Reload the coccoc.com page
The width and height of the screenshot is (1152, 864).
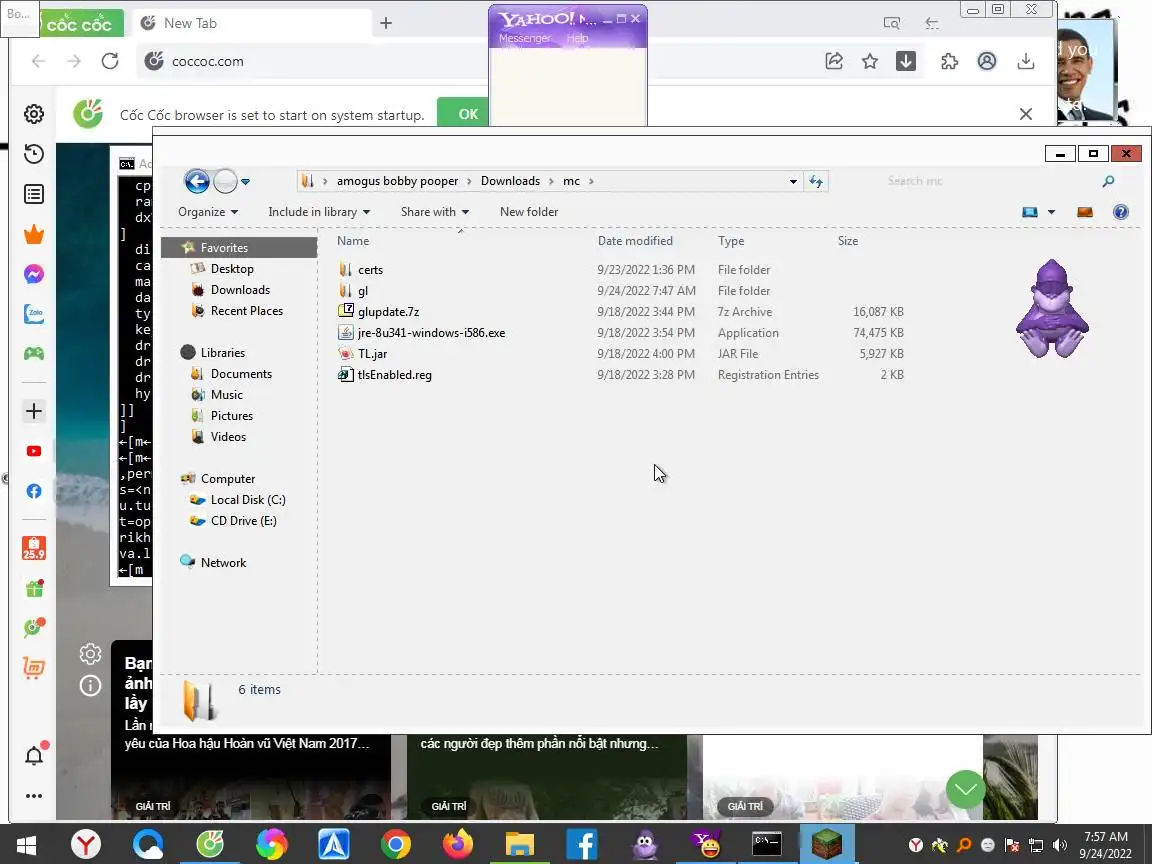[110, 61]
